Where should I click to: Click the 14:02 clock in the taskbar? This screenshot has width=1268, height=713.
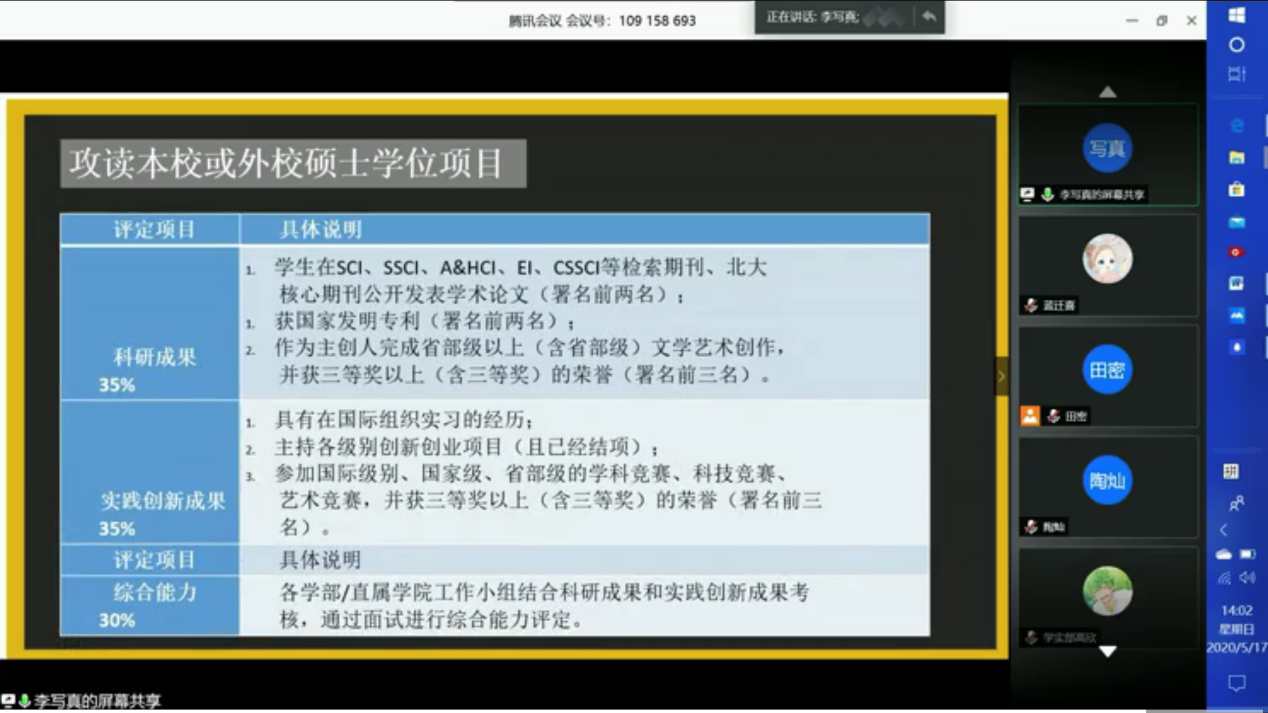click(1237, 610)
